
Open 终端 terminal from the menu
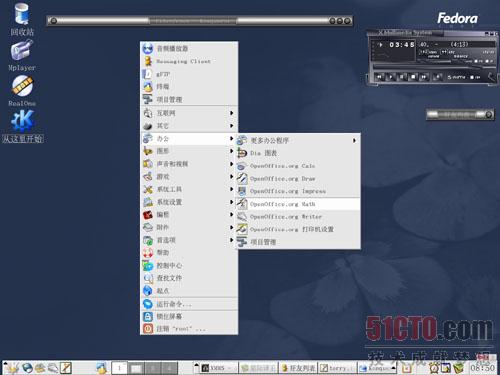point(189,87)
